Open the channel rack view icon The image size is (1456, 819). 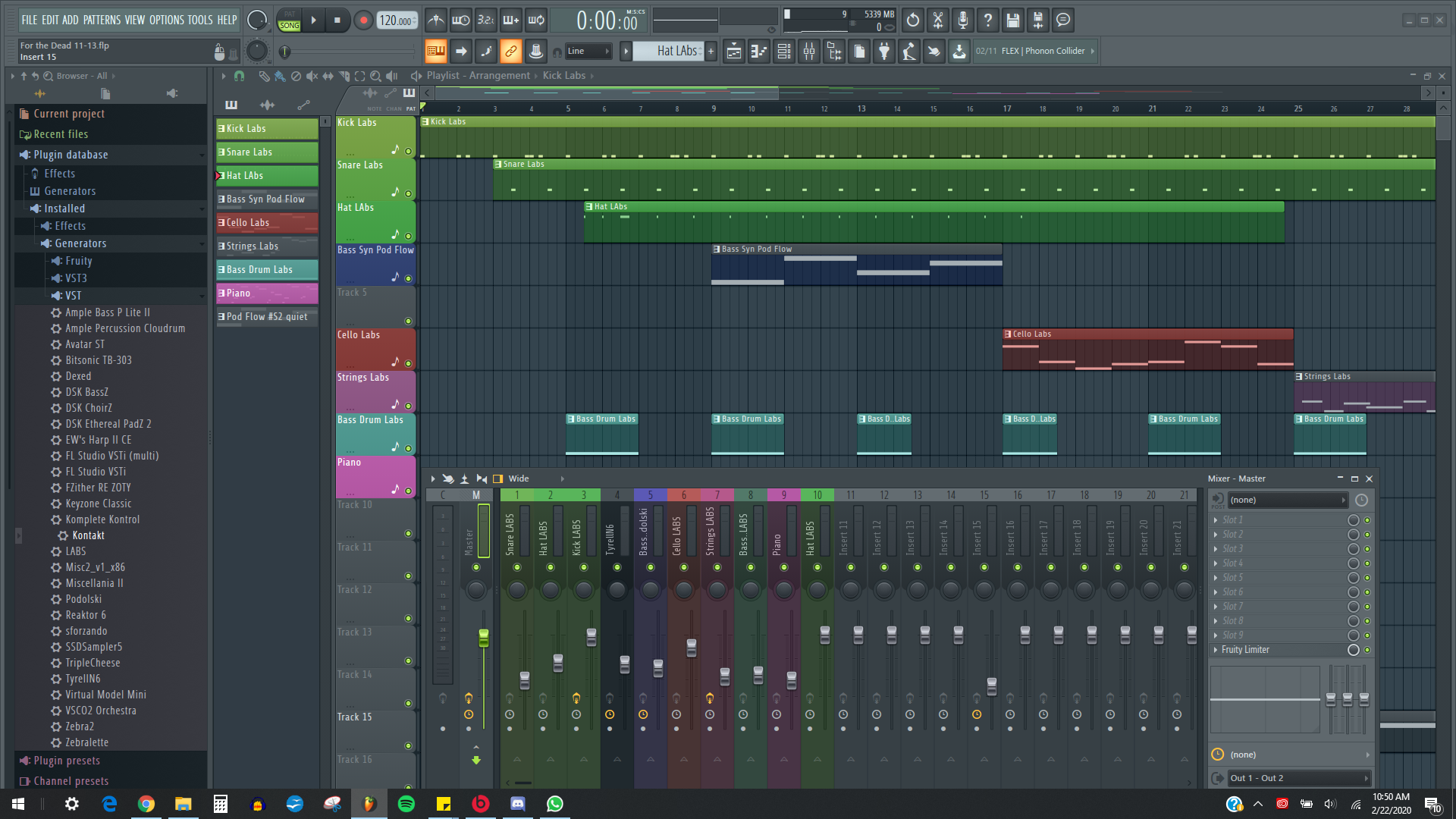[784, 52]
